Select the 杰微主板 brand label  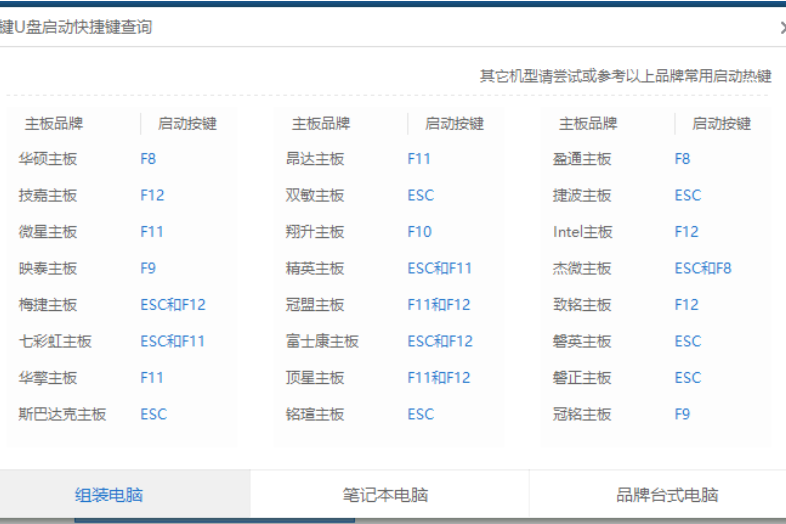coord(582,268)
